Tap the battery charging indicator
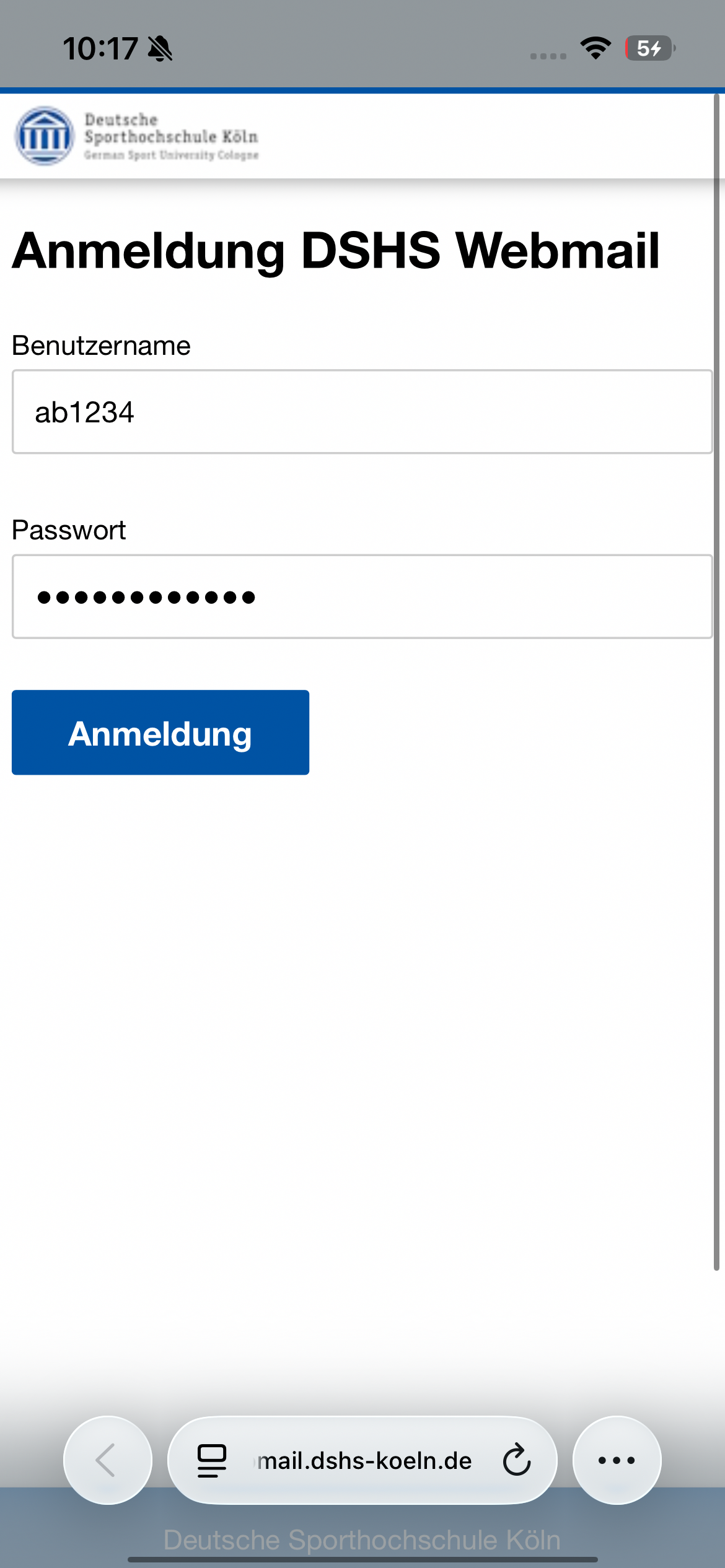Screen dimensions: 725x1568 point(649,48)
